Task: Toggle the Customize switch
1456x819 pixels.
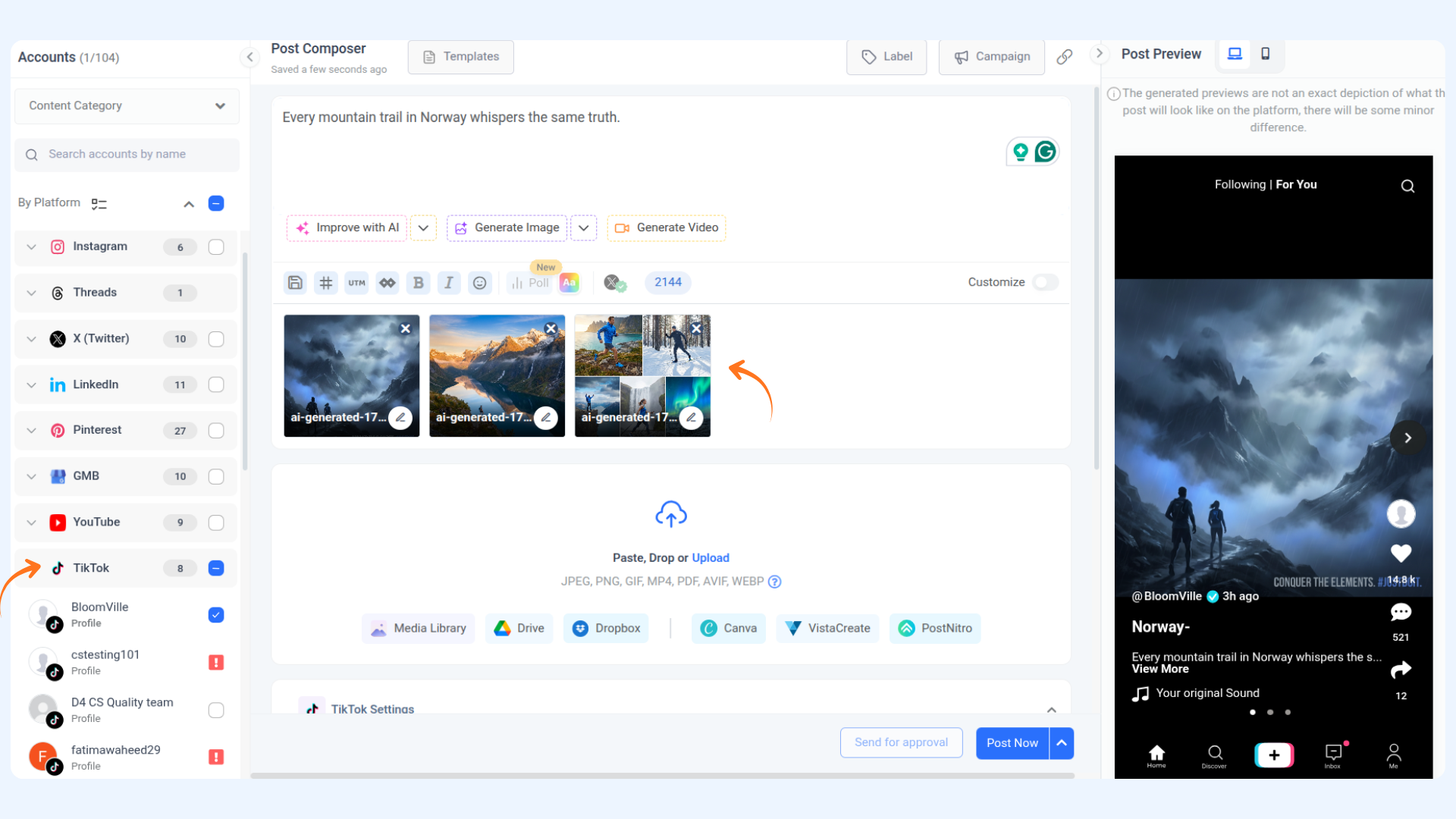Action: point(1046,282)
